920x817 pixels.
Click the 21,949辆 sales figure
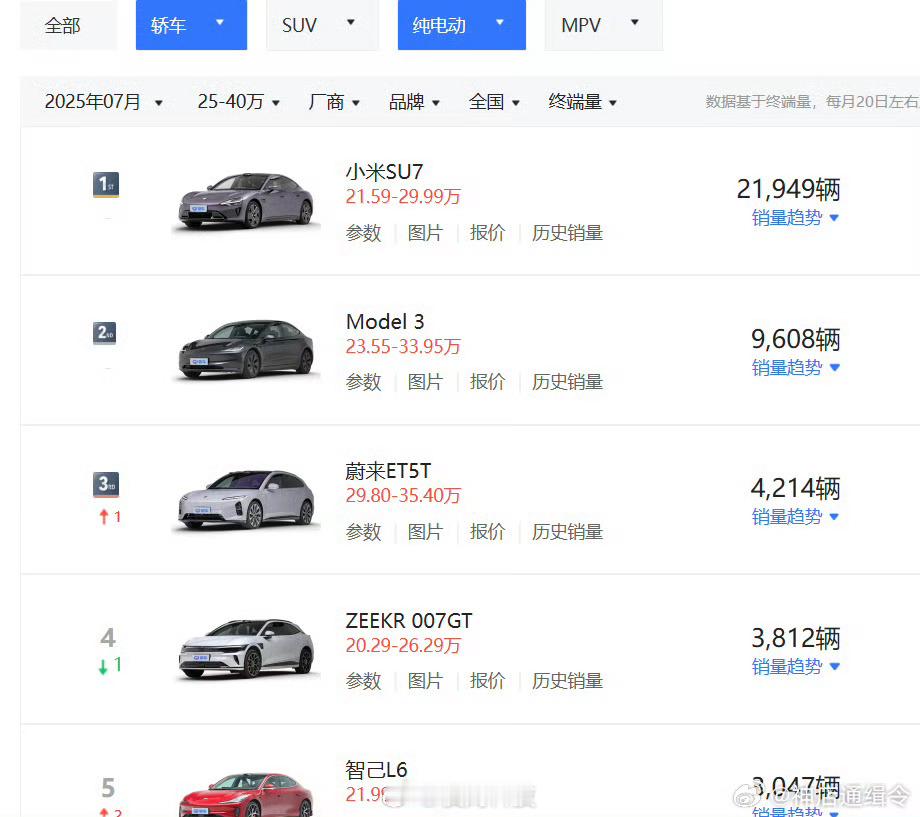[x=789, y=189]
